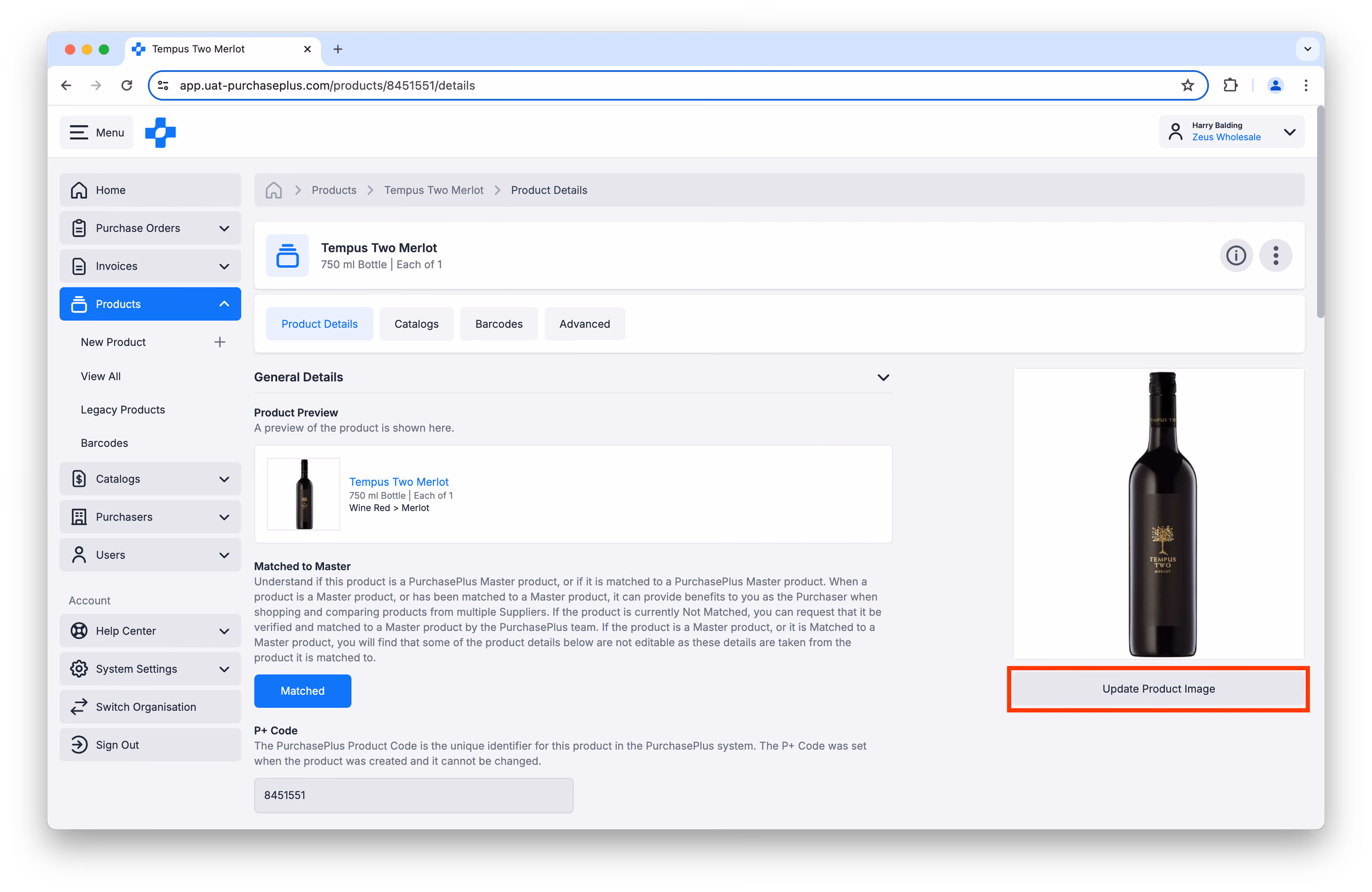Image resolution: width=1372 pixels, height=892 pixels.
Task: Open the three-dot more options menu
Action: 1276,255
